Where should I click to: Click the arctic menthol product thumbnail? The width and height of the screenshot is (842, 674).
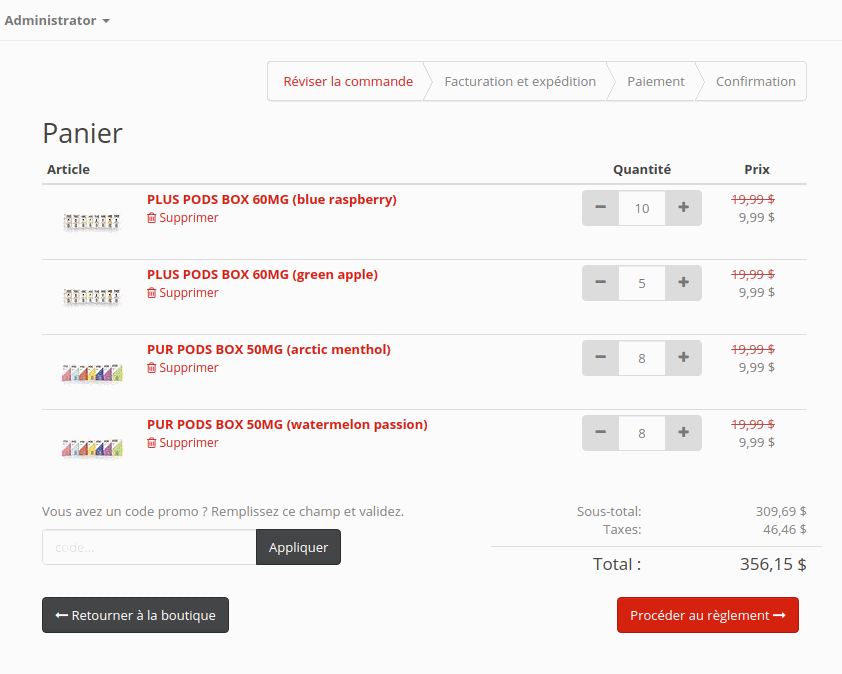point(92,373)
